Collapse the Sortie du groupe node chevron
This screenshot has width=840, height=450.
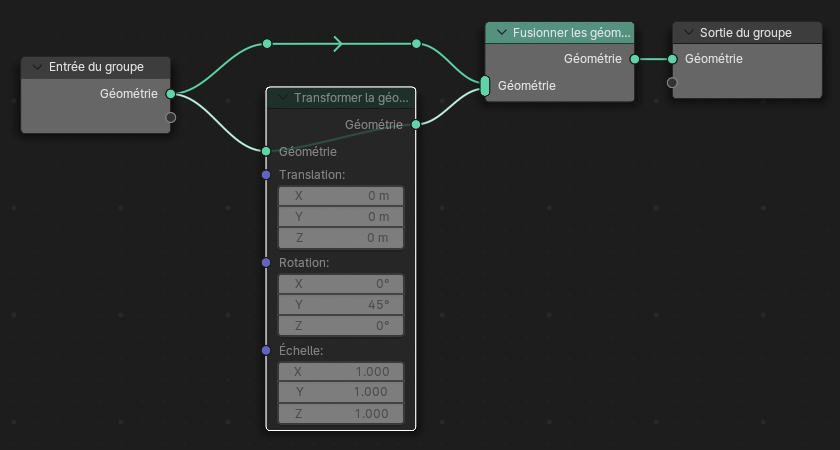tap(689, 33)
